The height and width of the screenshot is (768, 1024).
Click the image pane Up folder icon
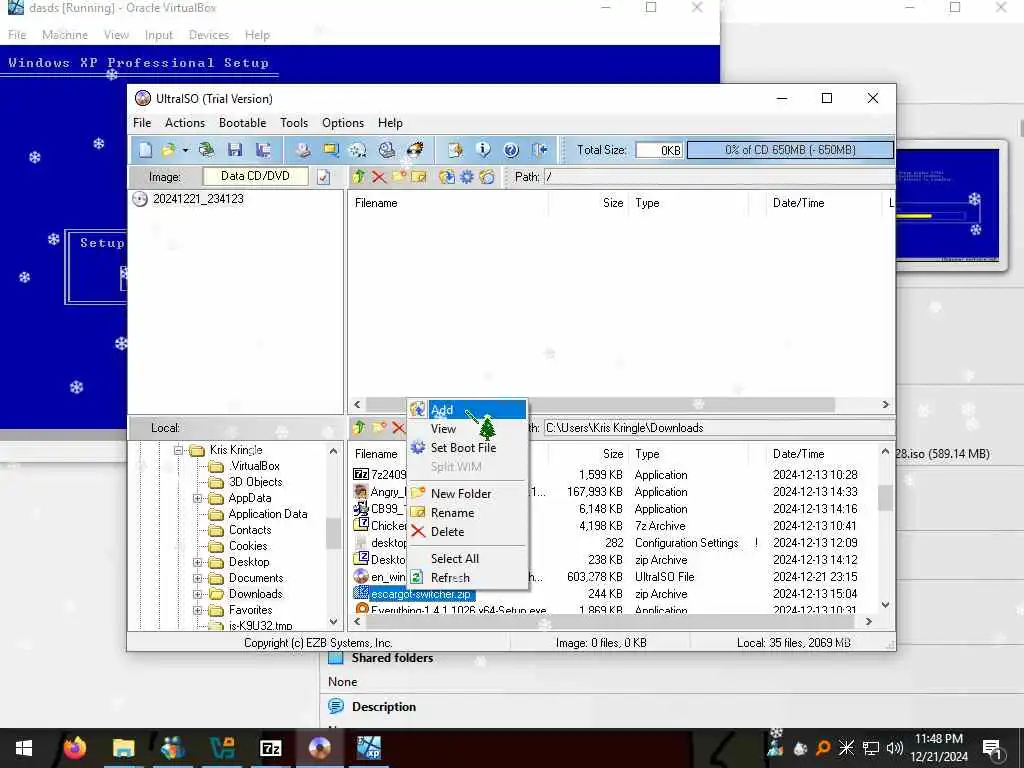point(359,176)
